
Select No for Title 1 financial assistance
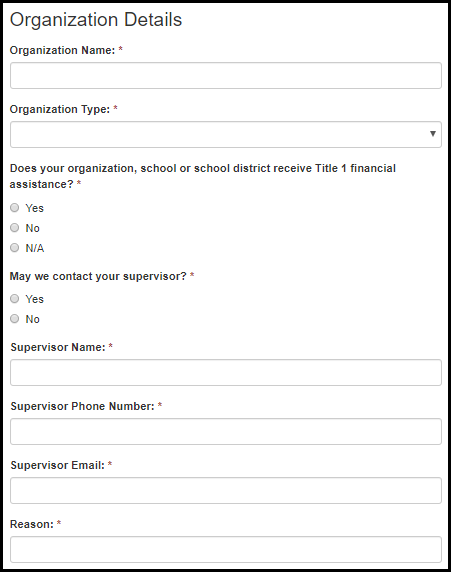(15, 228)
